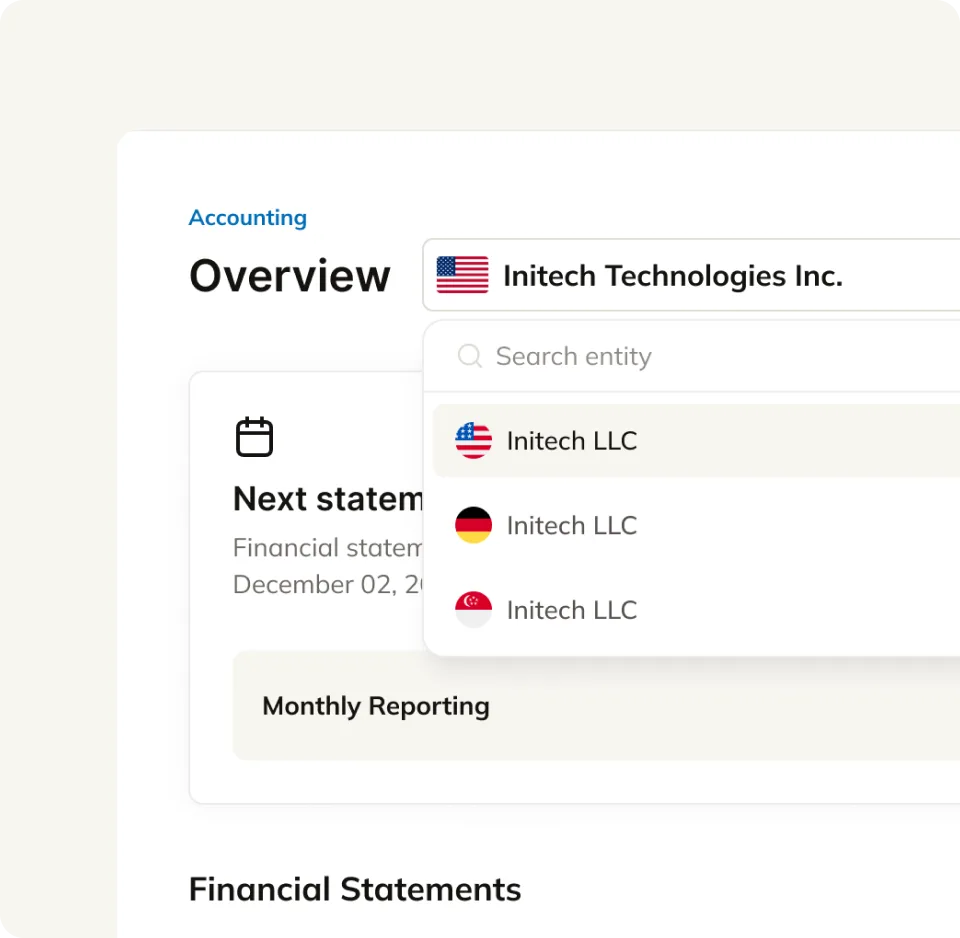The height and width of the screenshot is (938, 960).
Task: Open the Monthly Reporting row
Action: (376, 706)
